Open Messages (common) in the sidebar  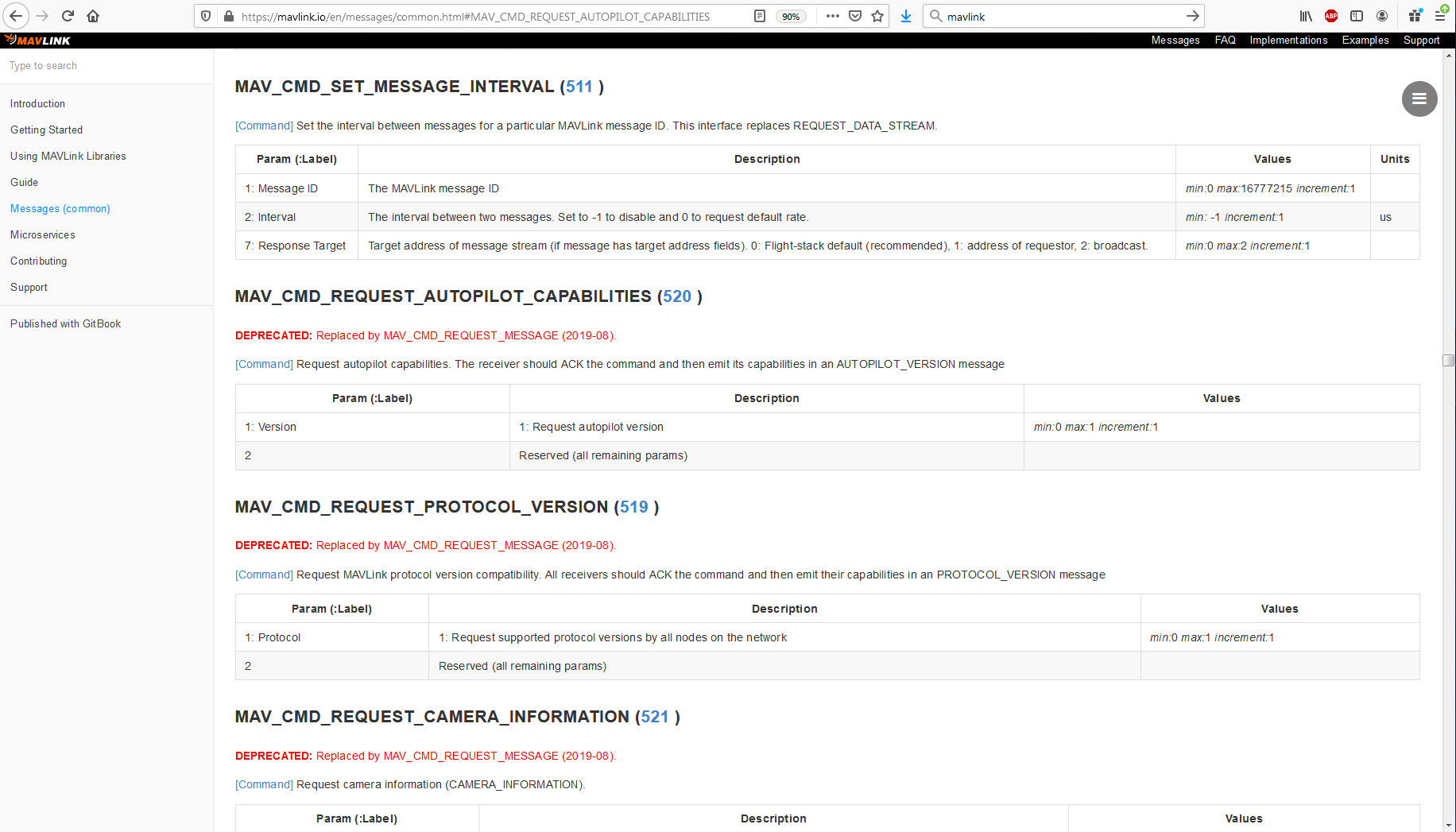60,208
